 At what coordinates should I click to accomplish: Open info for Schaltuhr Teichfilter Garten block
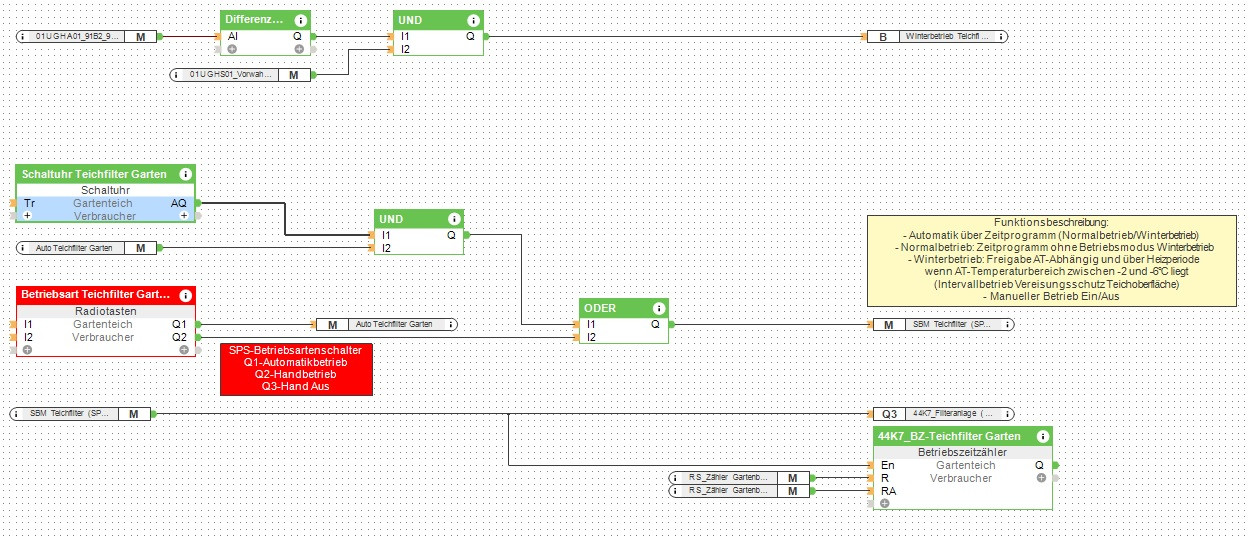(x=185, y=174)
